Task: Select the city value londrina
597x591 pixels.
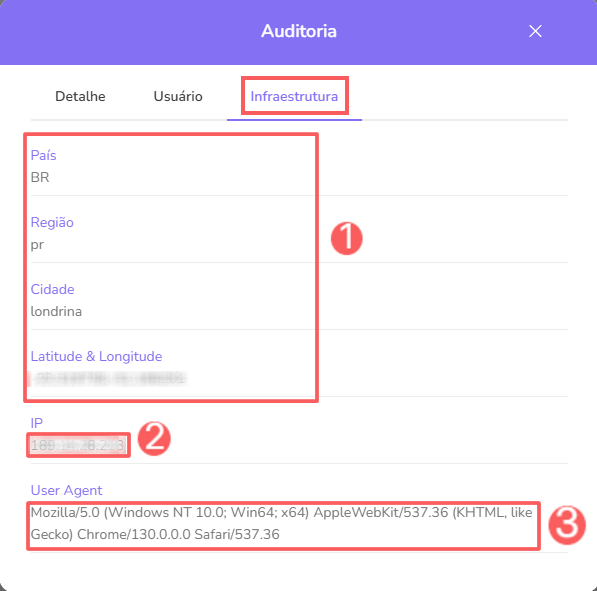Action: [56, 311]
